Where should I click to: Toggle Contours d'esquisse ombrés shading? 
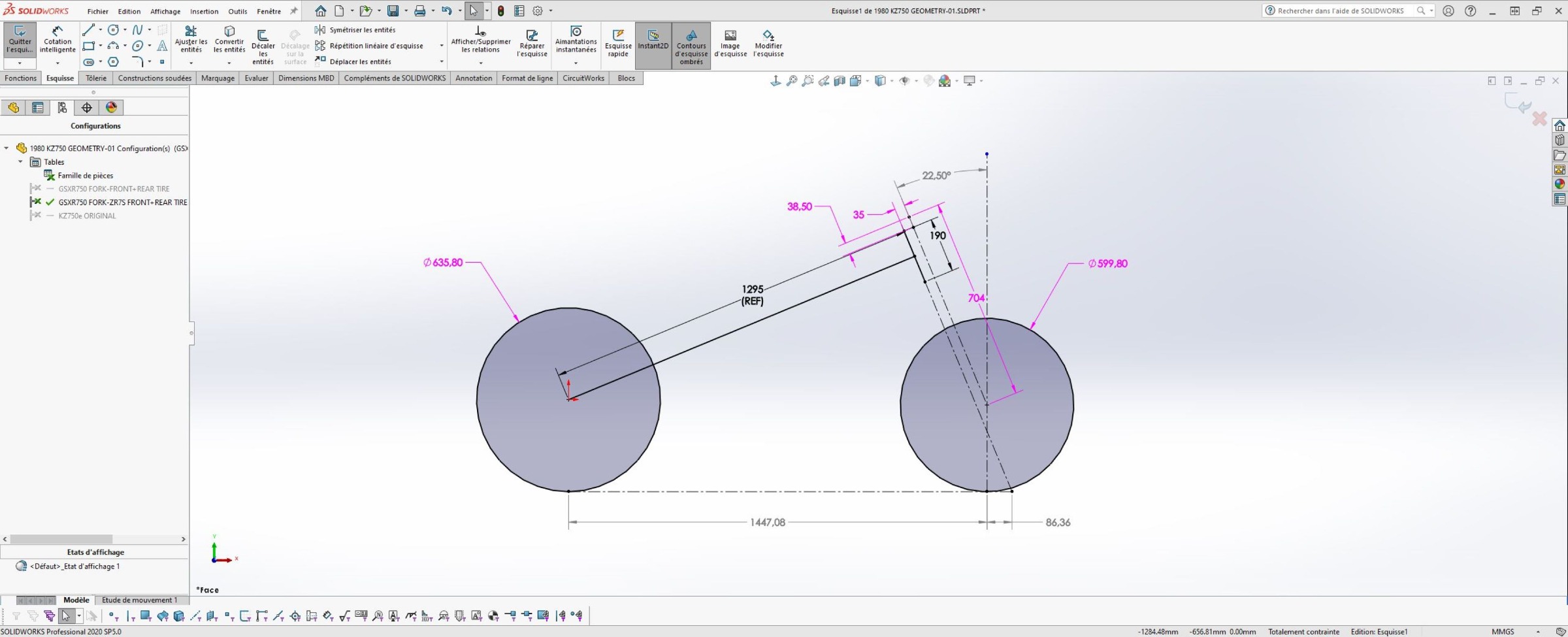click(691, 44)
